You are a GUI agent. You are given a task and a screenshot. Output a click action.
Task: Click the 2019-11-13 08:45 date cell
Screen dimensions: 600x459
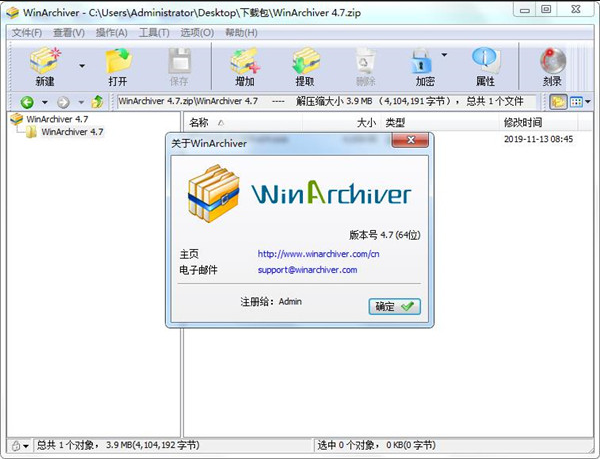point(538,139)
